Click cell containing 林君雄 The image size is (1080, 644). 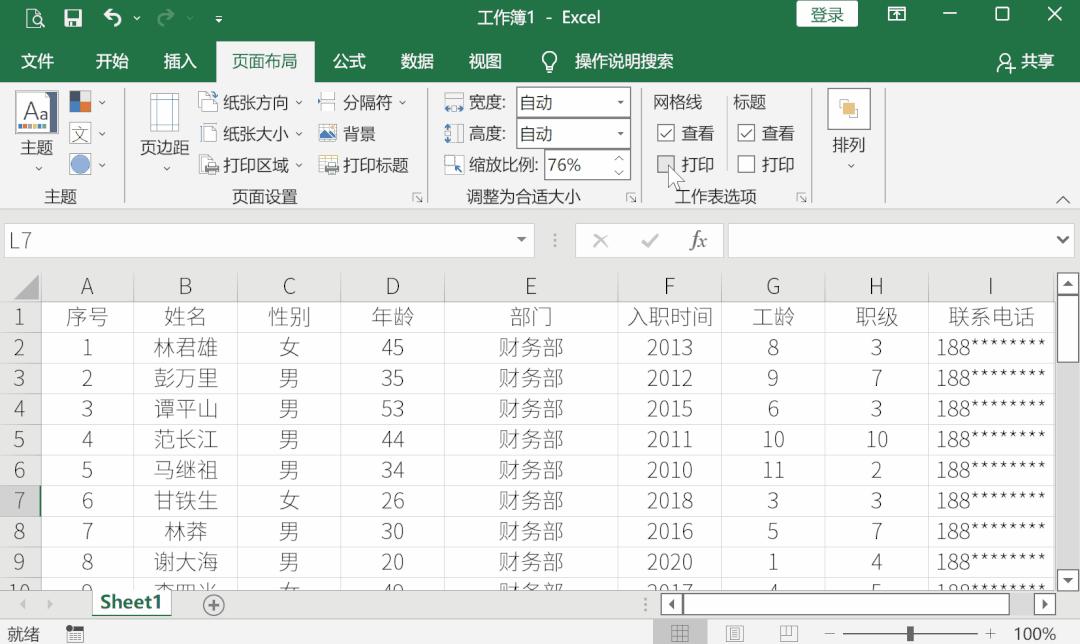(x=185, y=348)
